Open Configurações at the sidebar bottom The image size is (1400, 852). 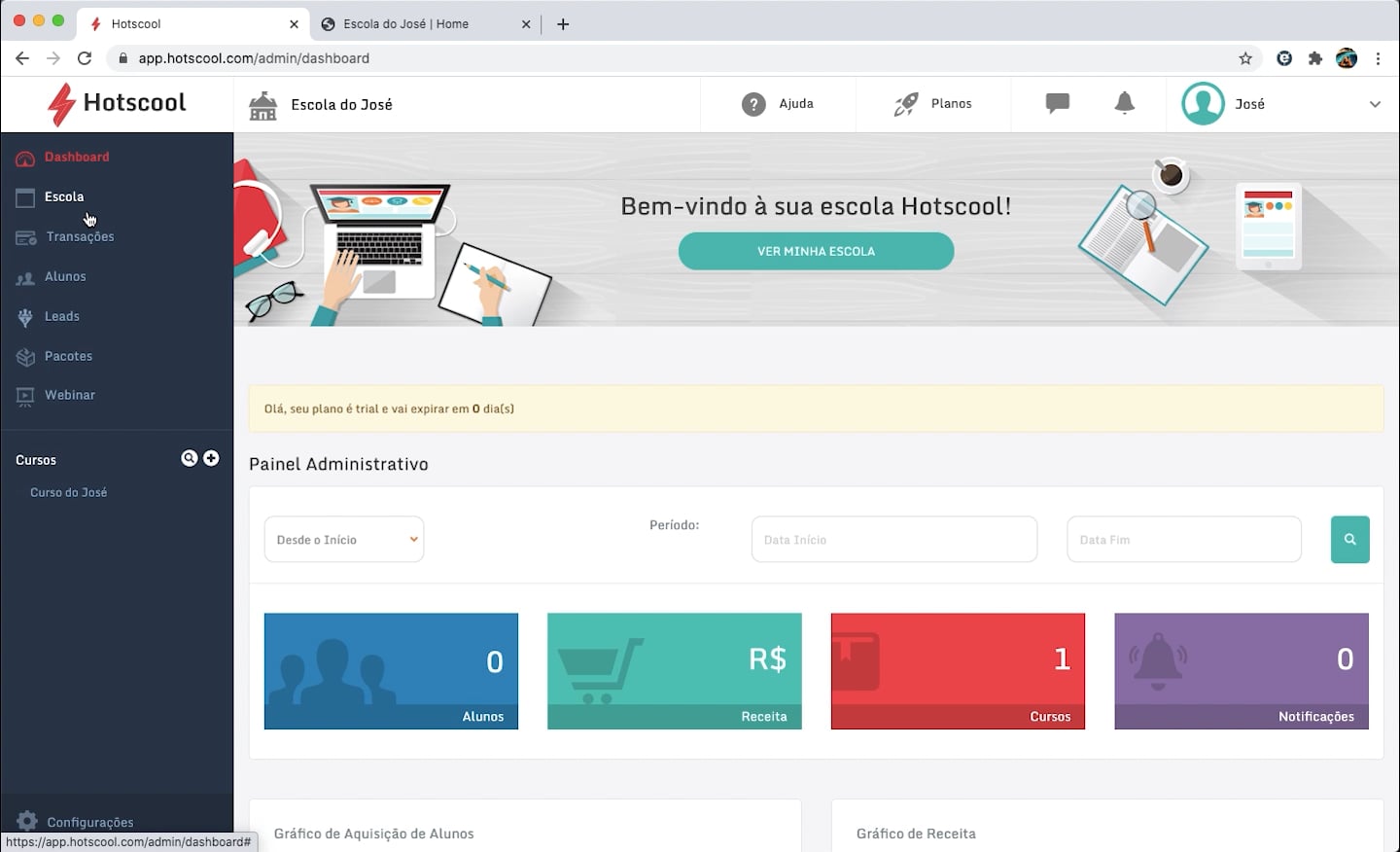point(89,822)
